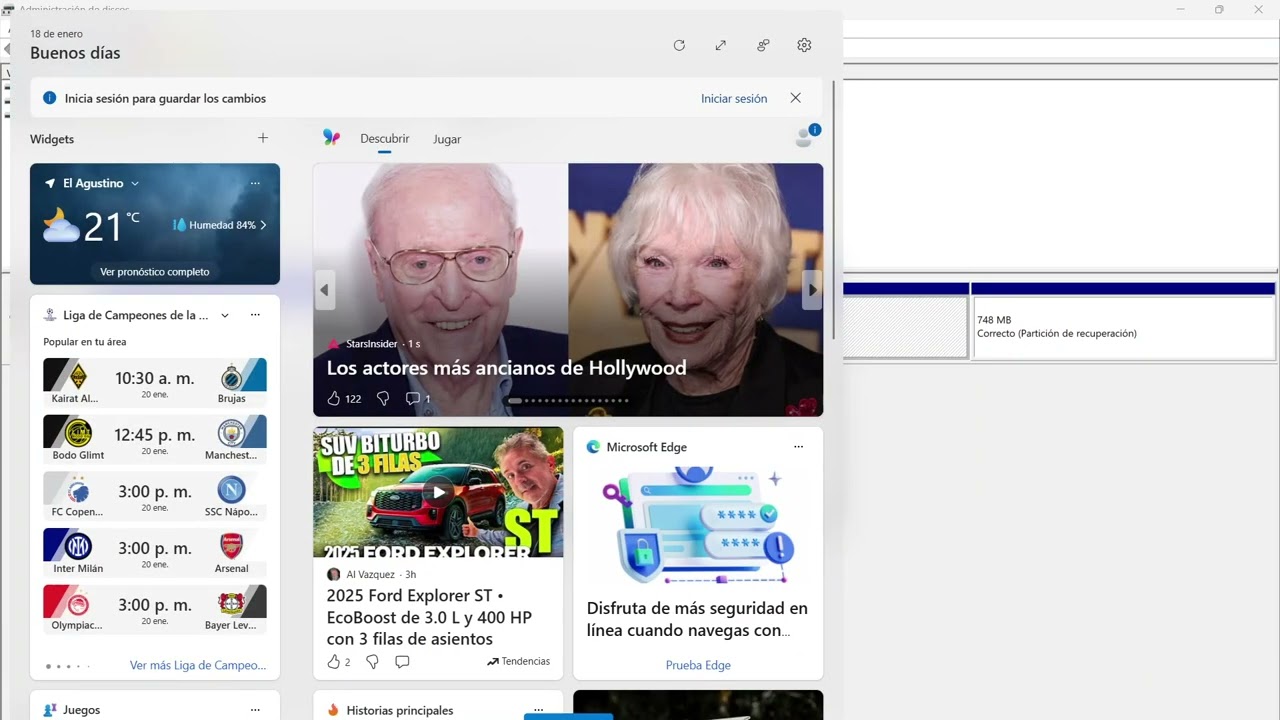Select Bodo Glimt vs Manchester match
Screen dimensions: 1280x720
tap(155, 438)
